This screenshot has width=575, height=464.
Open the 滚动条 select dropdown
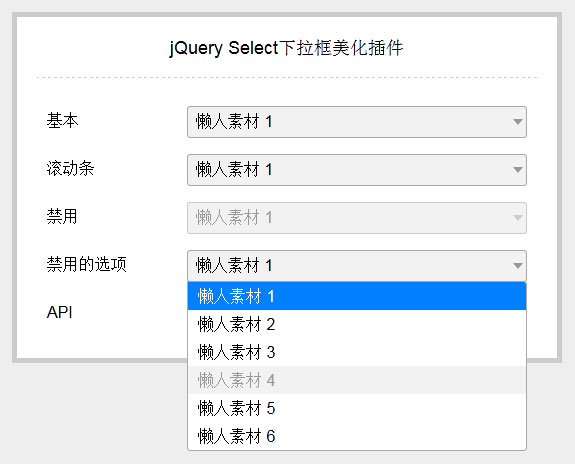point(357,170)
